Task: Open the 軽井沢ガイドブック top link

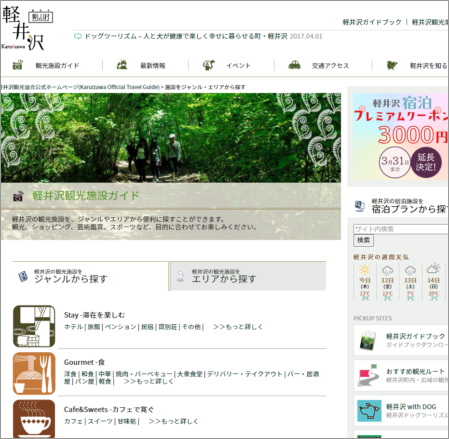Action: (x=372, y=22)
